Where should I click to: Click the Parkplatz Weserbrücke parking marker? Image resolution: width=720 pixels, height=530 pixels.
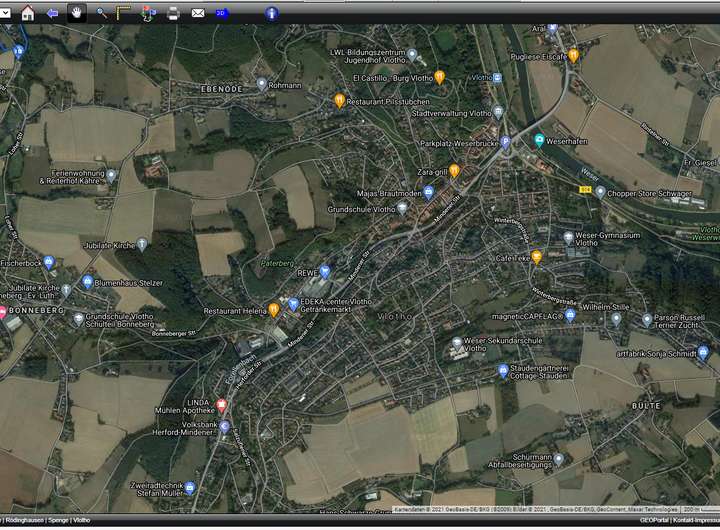pos(505,142)
